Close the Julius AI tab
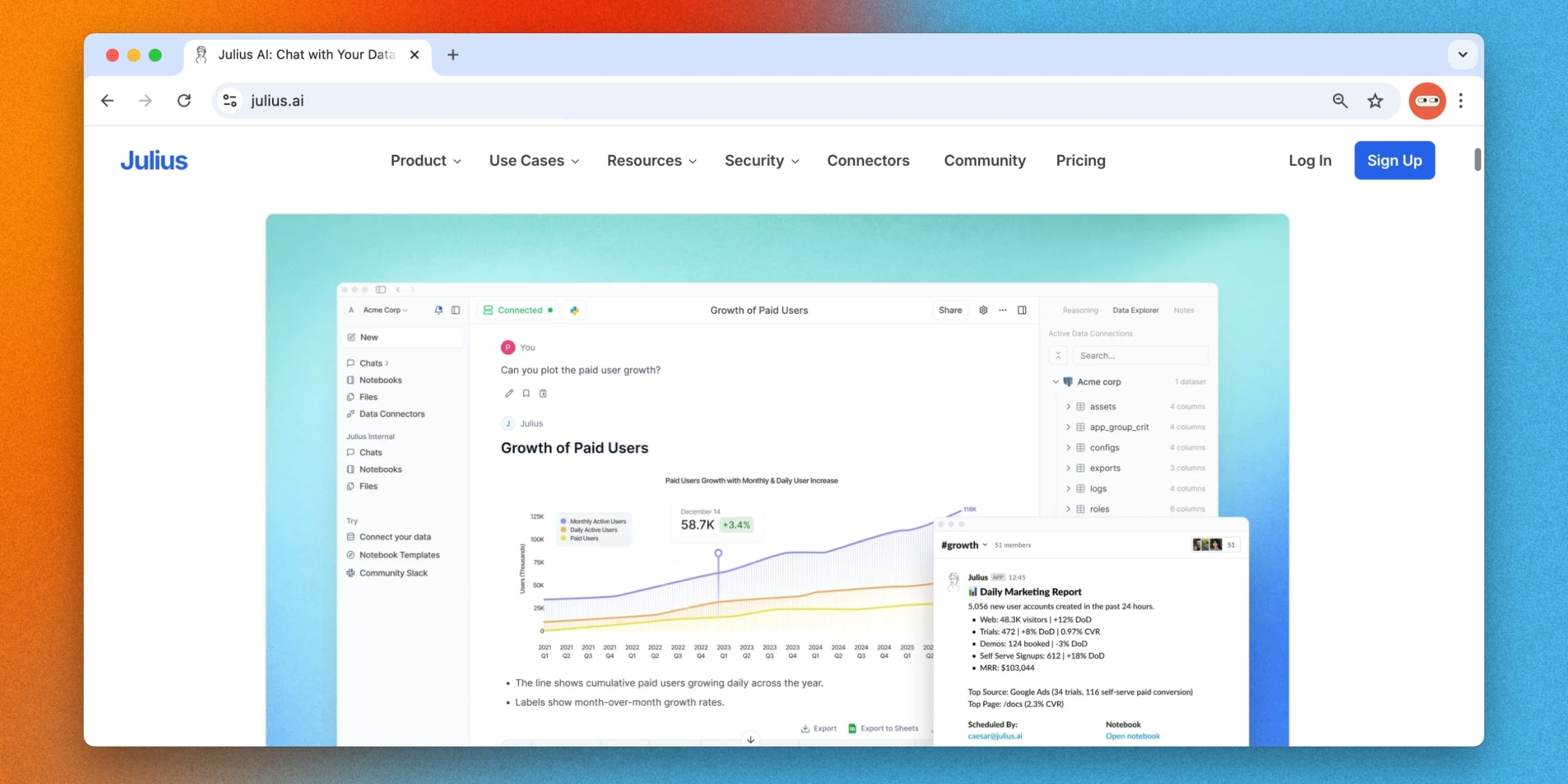1568x784 pixels. tap(415, 55)
